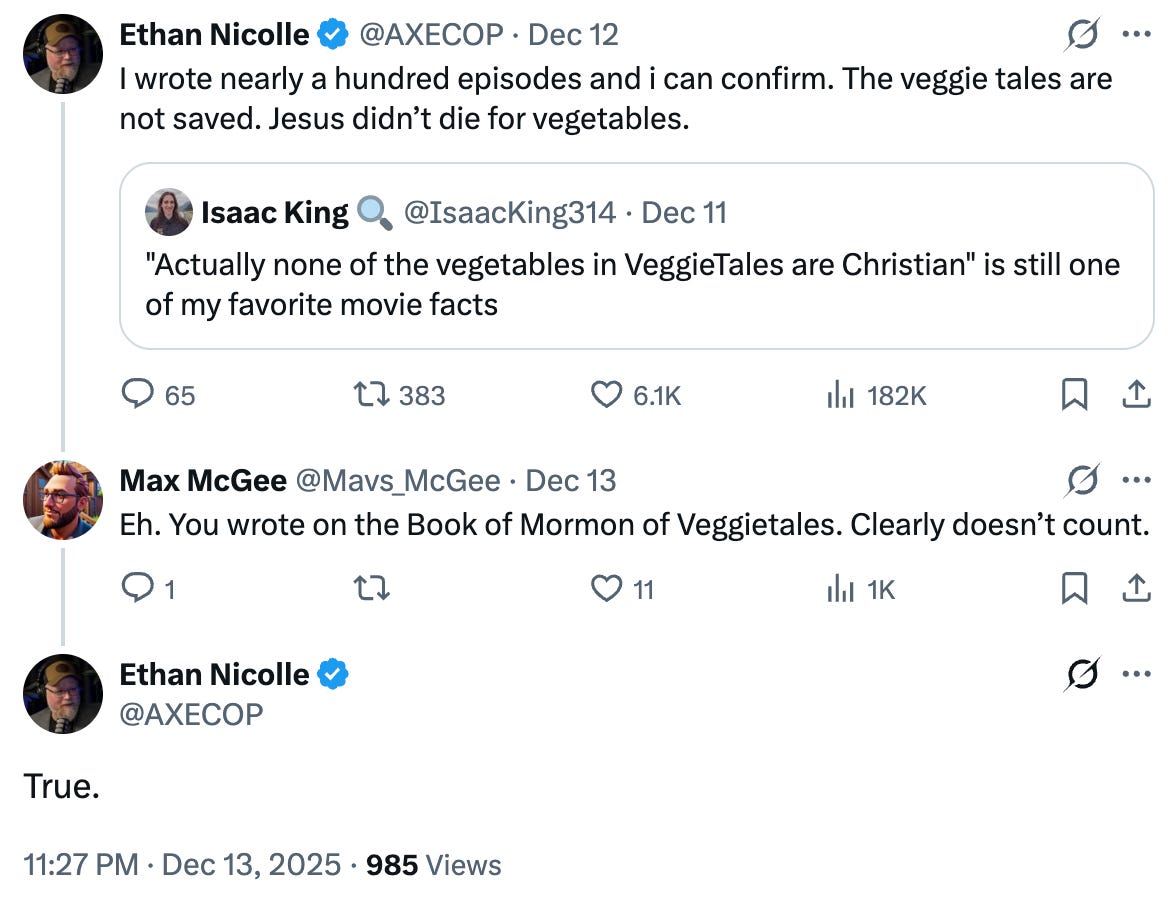The image size is (1174, 912).
Task: Share Max McGee's reply
Action: (x=1135, y=589)
